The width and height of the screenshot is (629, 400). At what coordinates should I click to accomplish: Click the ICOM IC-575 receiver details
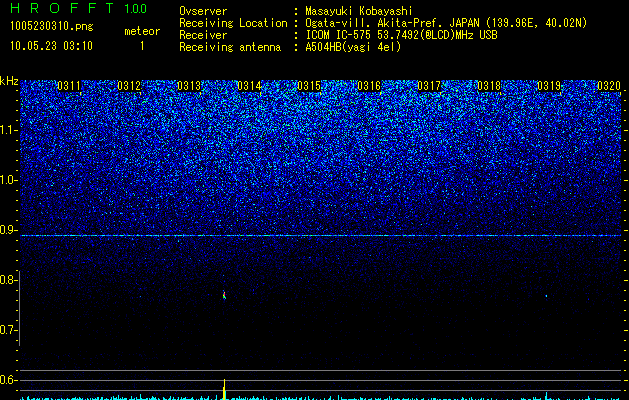(x=401, y=35)
